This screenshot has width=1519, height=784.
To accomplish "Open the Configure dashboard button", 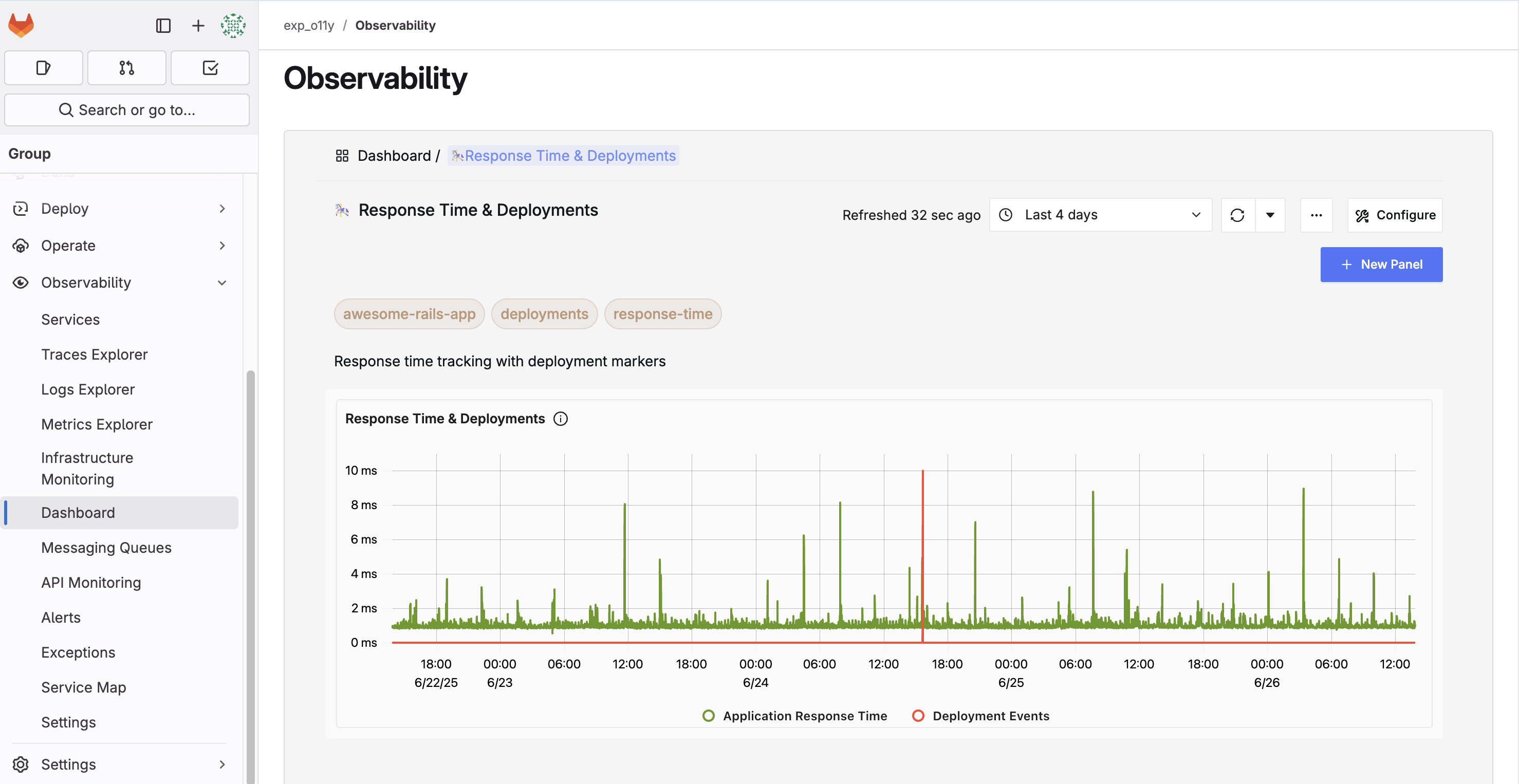I will click(x=1395, y=215).
